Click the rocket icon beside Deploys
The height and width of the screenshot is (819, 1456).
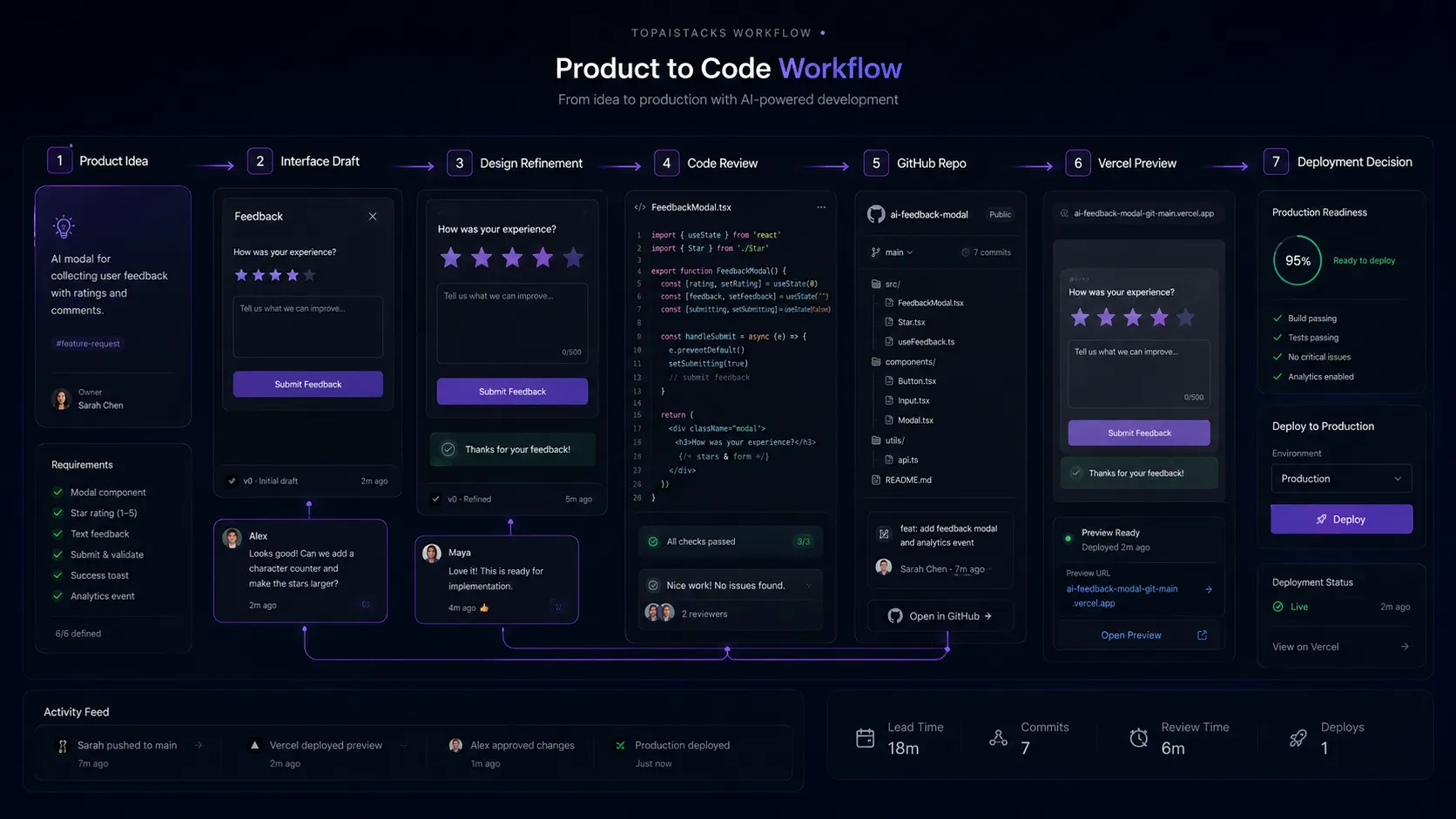(1298, 738)
